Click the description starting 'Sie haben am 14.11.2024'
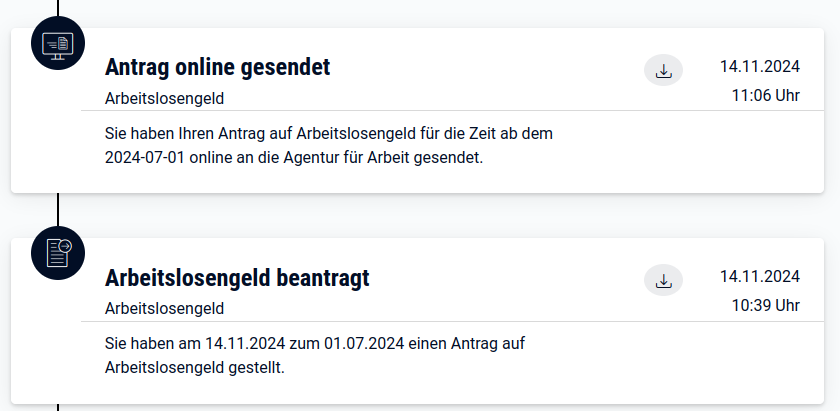 coord(315,355)
